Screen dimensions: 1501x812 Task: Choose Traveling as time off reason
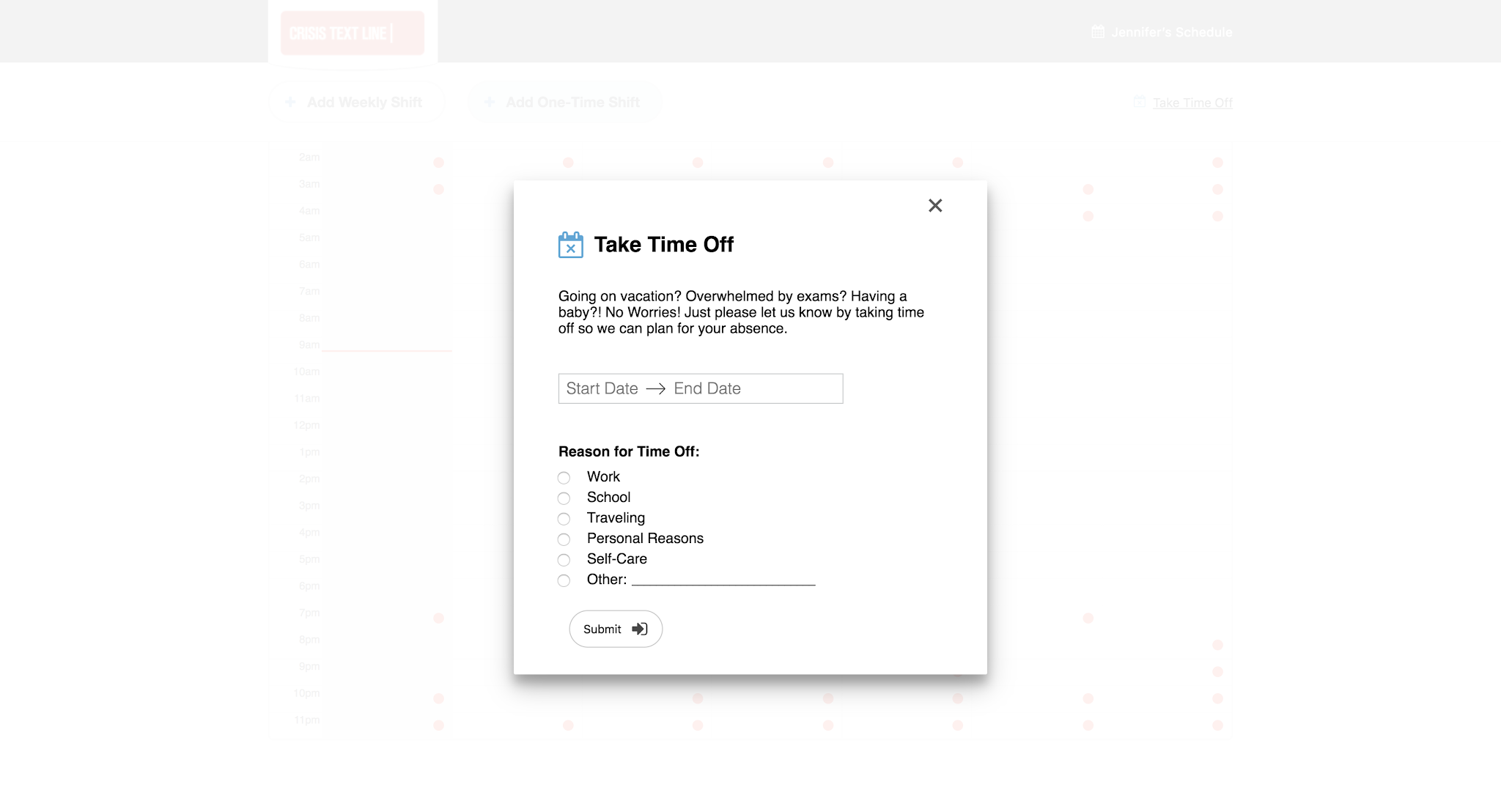pyautogui.click(x=564, y=519)
